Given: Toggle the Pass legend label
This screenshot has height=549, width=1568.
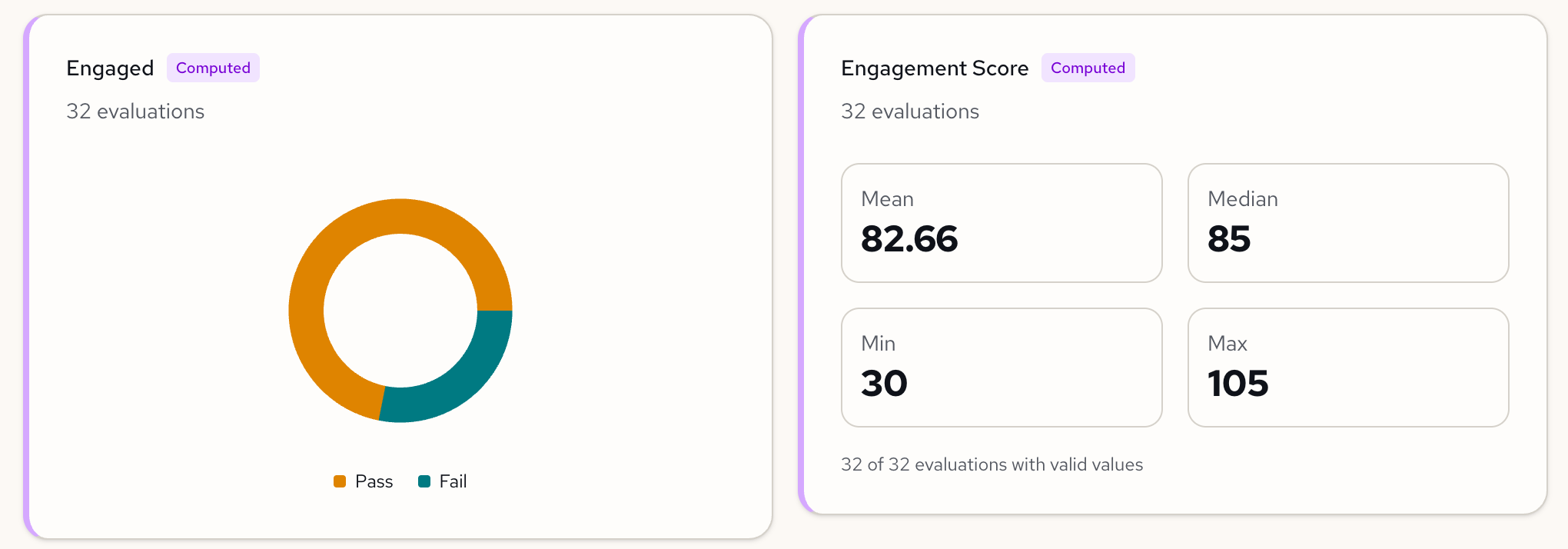Looking at the screenshot, I should [x=374, y=481].
